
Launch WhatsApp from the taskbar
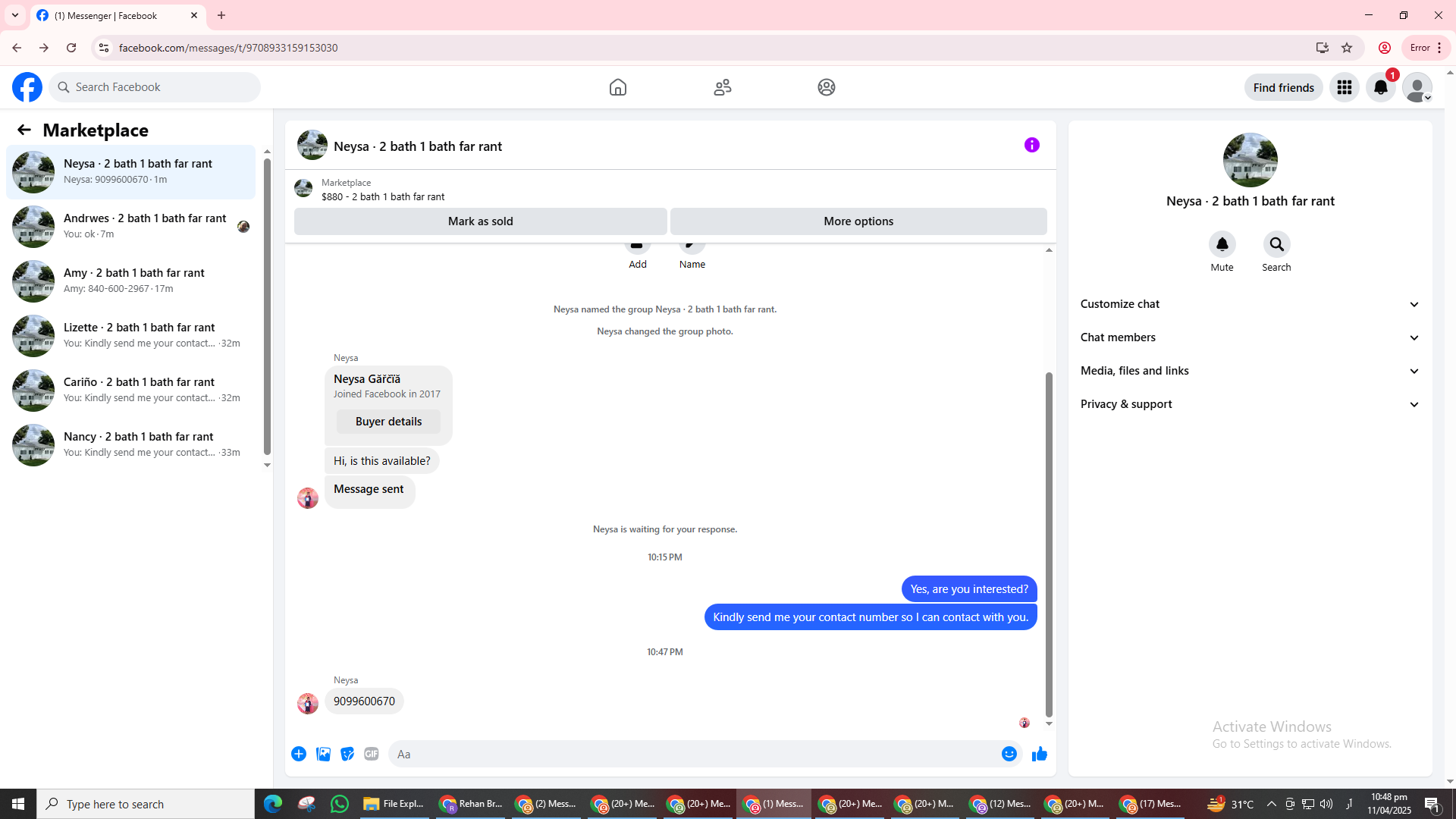[x=340, y=804]
